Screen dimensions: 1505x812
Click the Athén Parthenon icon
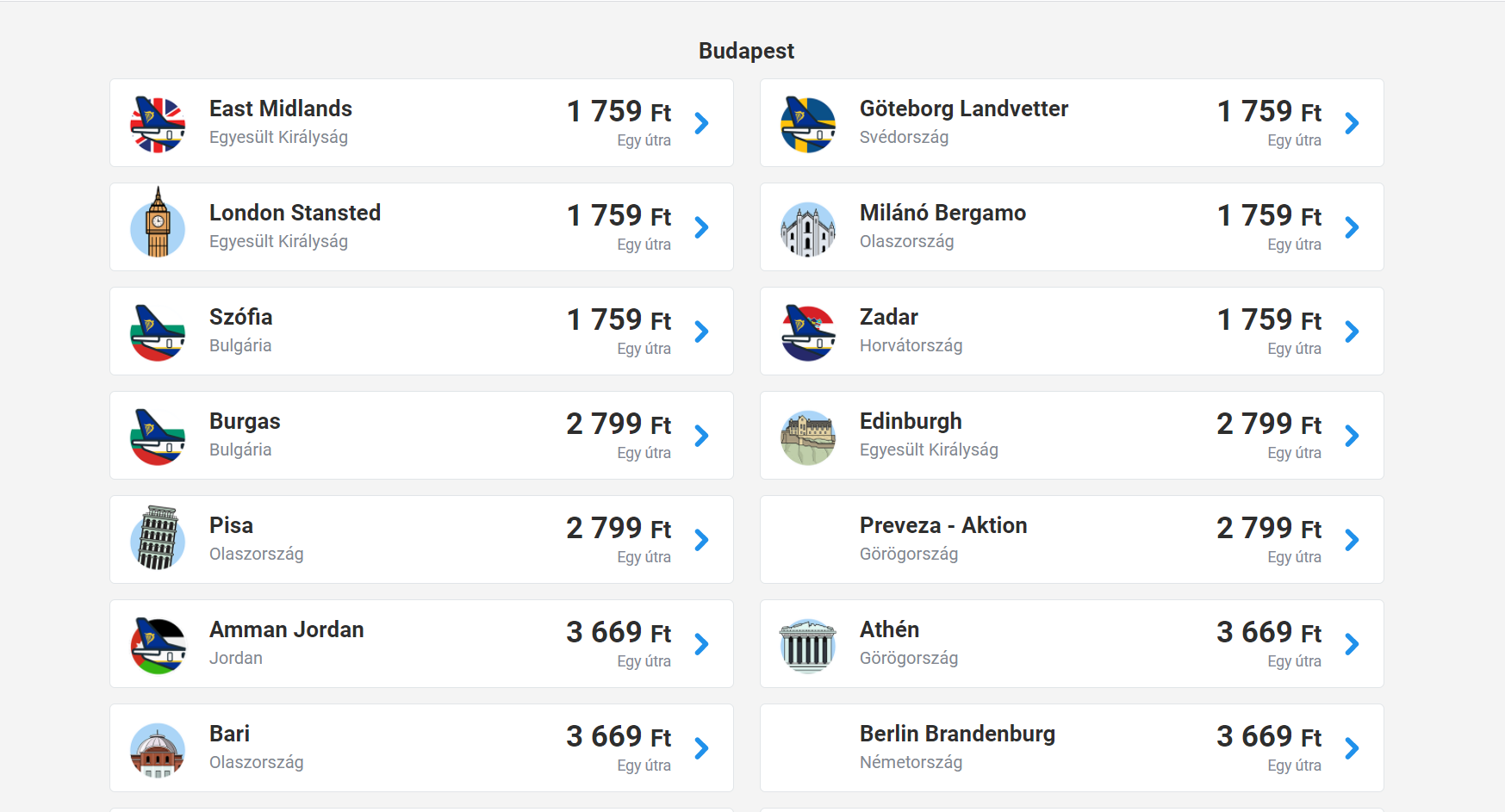pos(808,645)
